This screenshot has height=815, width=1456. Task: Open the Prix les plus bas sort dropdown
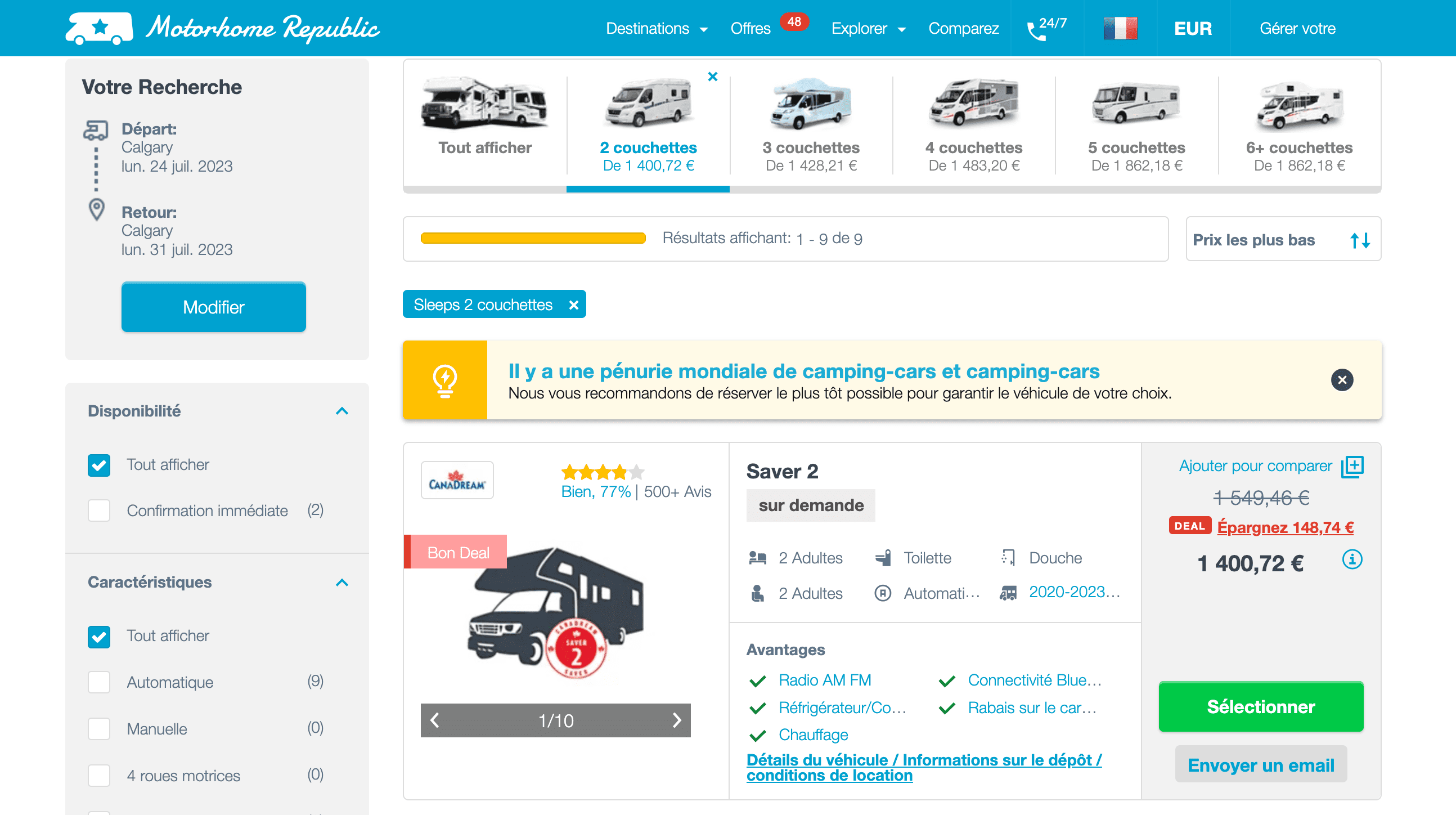[1283, 239]
